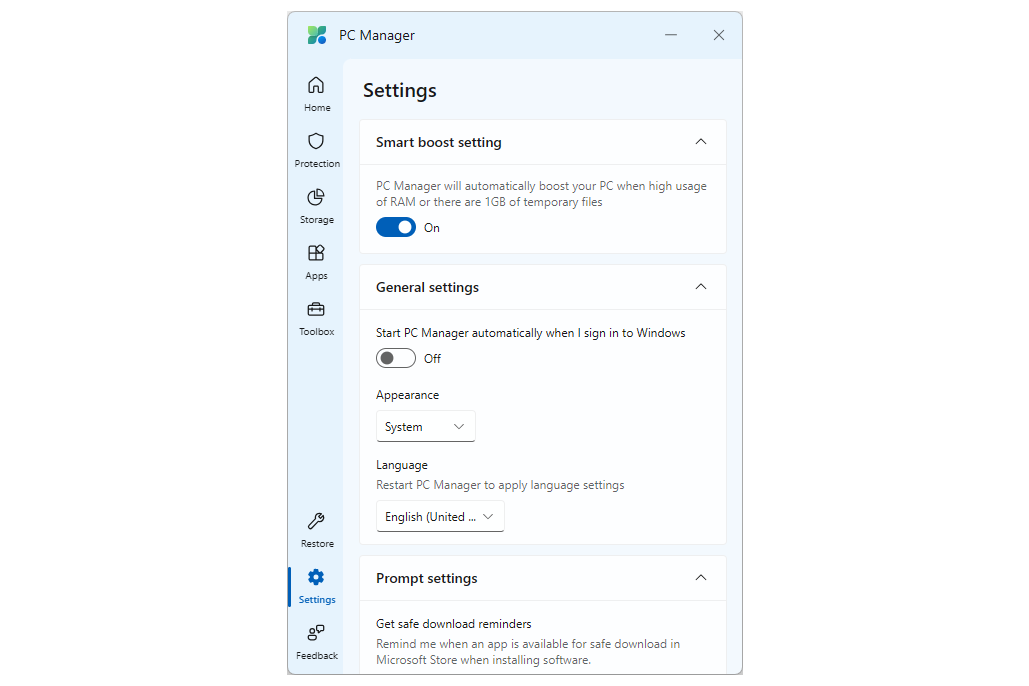This screenshot has height=686, width=1029.
Task: Open the Protection shield section
Action: click(x=316, y=150)
